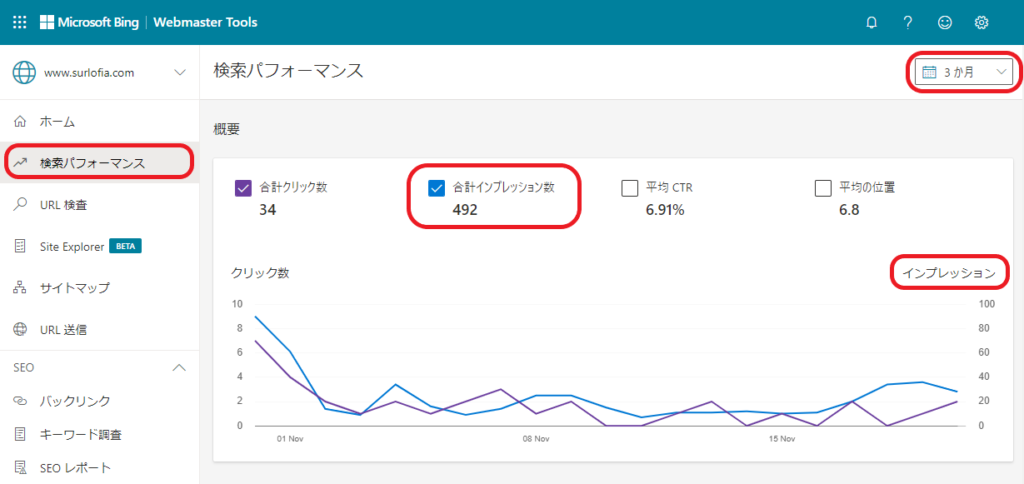Image resolution: width=1024 pixels, height=484 pixels.
Task: Open the help question mark icon
Action: point(908,22)
